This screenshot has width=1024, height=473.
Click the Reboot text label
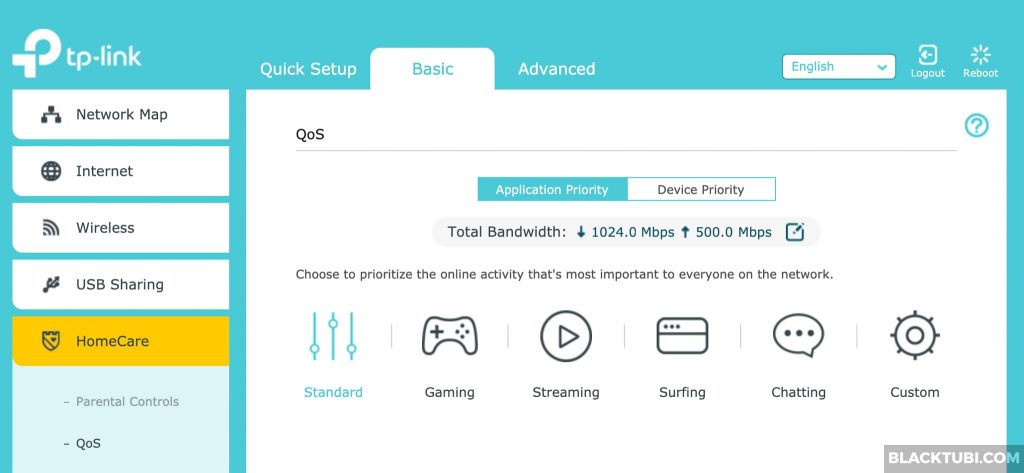click(x=980, y=73)
